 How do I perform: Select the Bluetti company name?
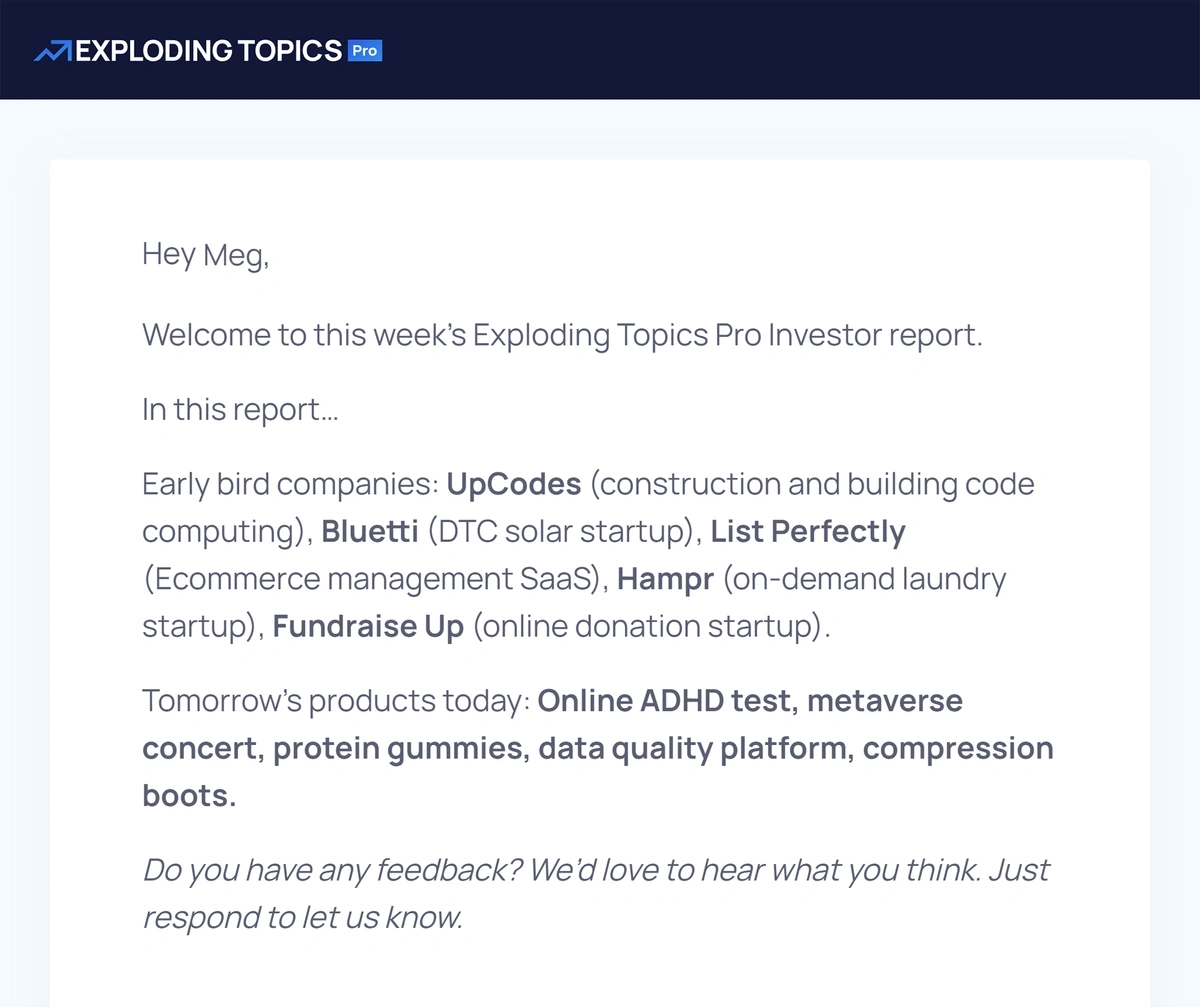pos(370,532)
